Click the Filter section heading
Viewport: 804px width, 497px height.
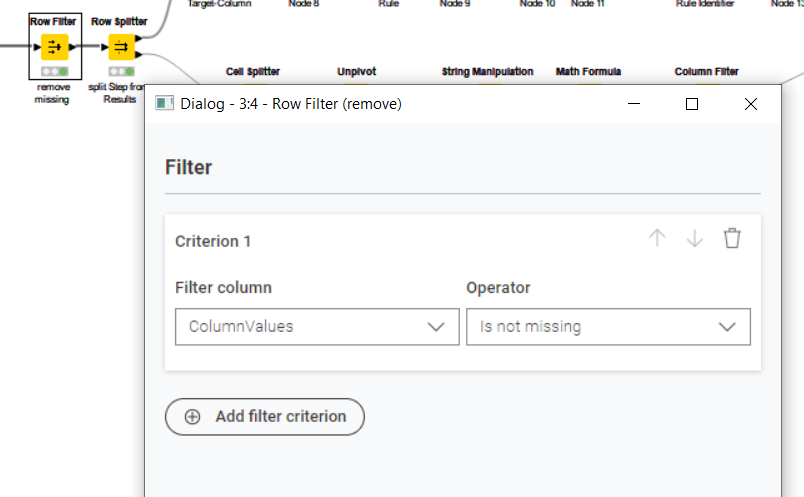coord(188,167)
